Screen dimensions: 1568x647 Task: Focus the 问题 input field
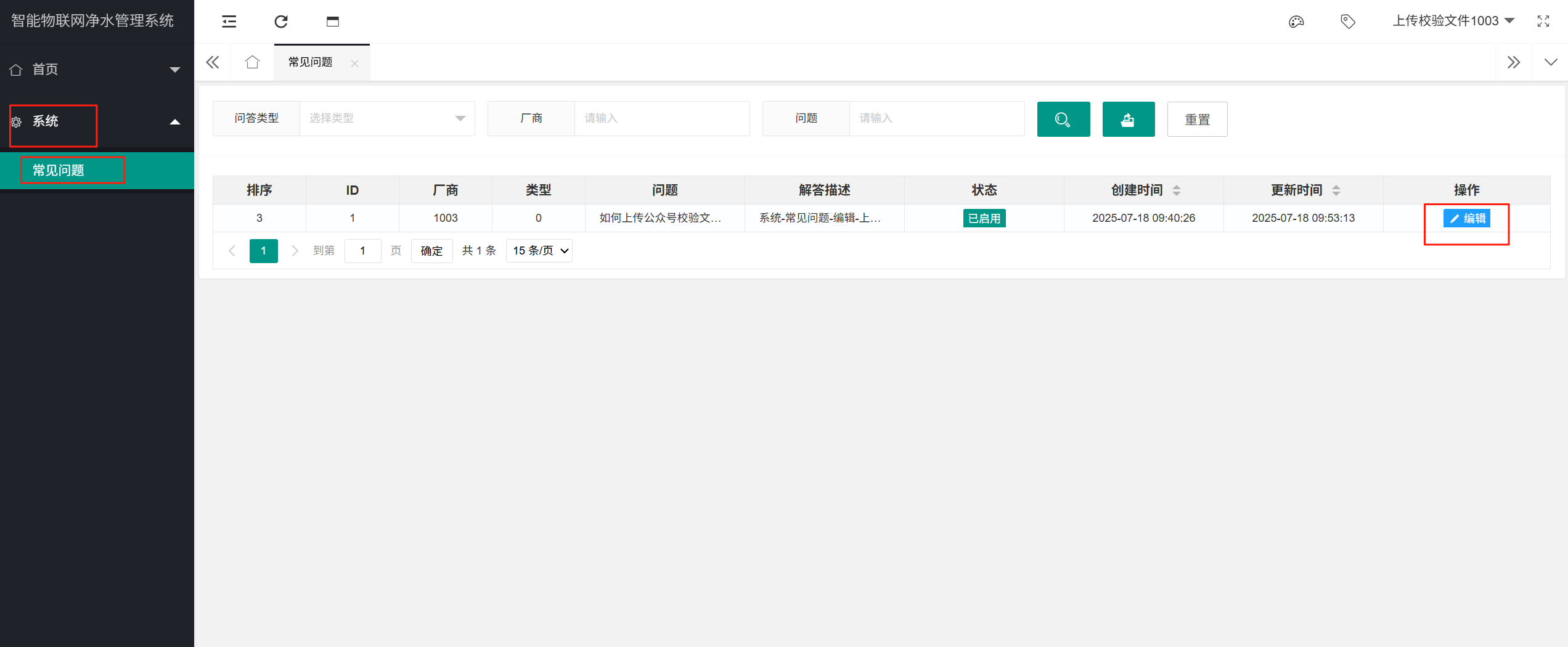937,118
